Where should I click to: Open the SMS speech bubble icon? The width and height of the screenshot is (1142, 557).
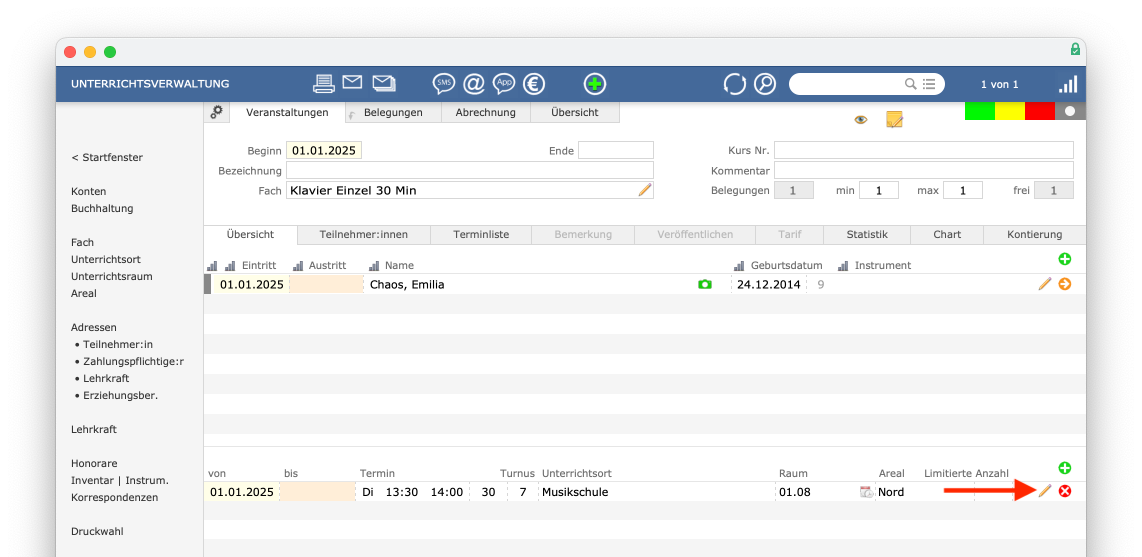pyautogui.click(x=444, y=84)
